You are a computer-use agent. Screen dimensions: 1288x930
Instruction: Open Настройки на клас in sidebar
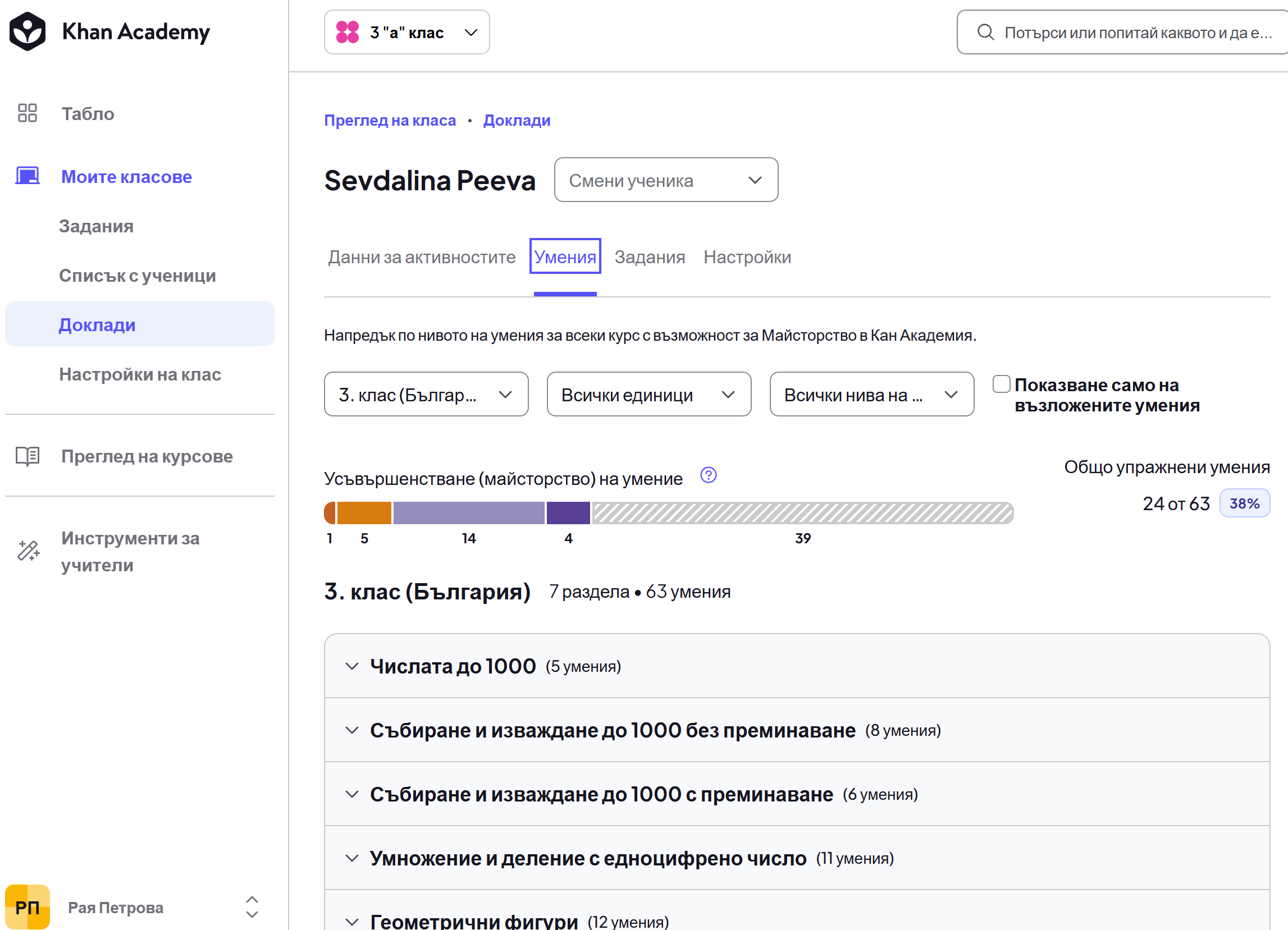140,374
